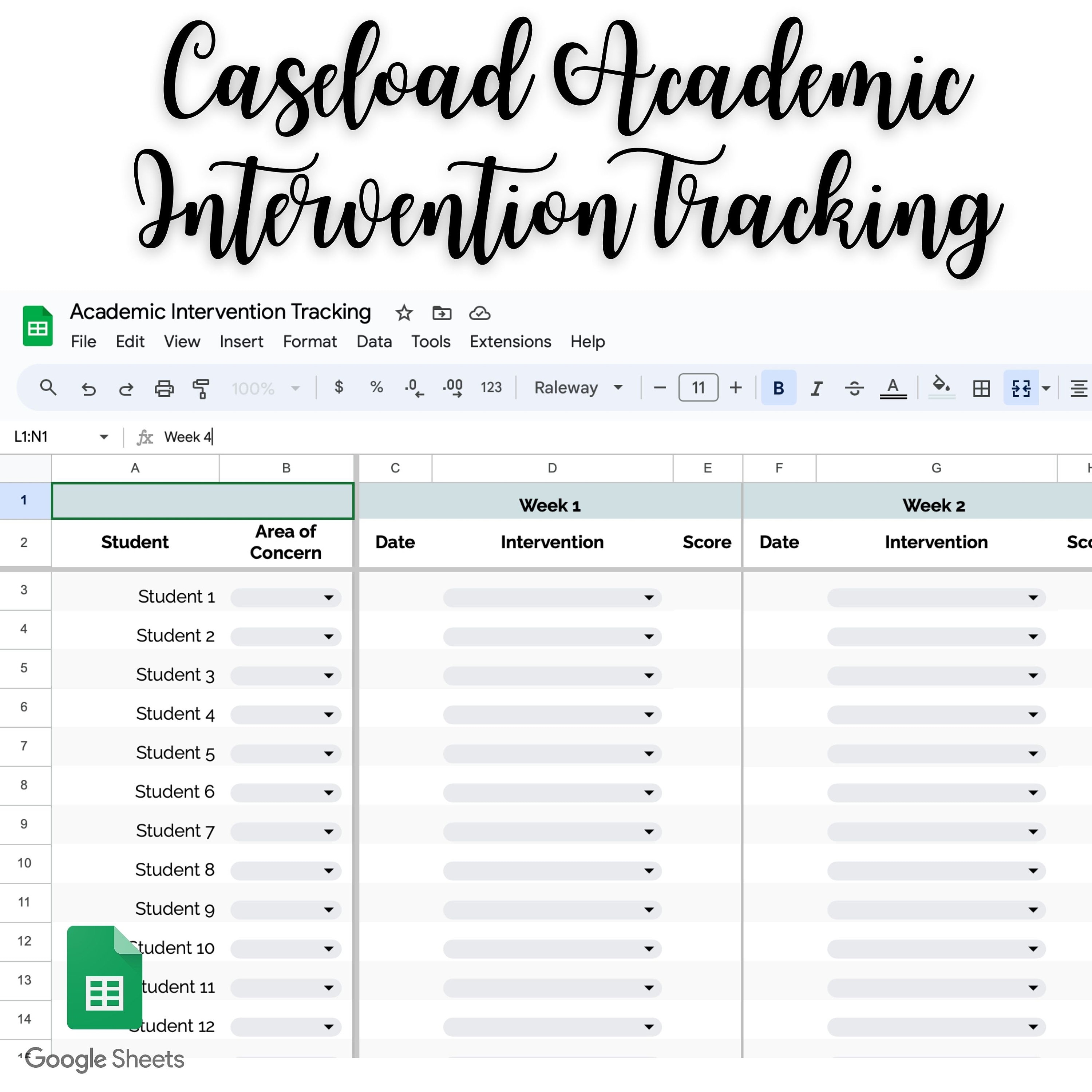The width and height of the screenshot is (1092, 1092).
Task: Open the text color picker
Action: point(893,388)
